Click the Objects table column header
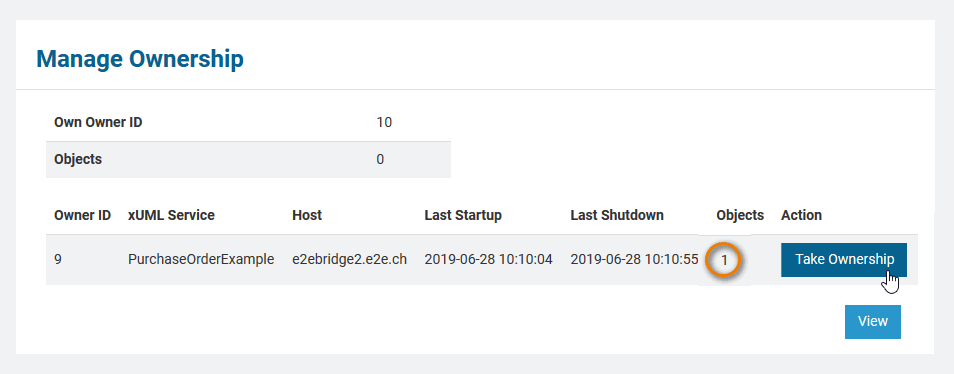 coord(740,215)
